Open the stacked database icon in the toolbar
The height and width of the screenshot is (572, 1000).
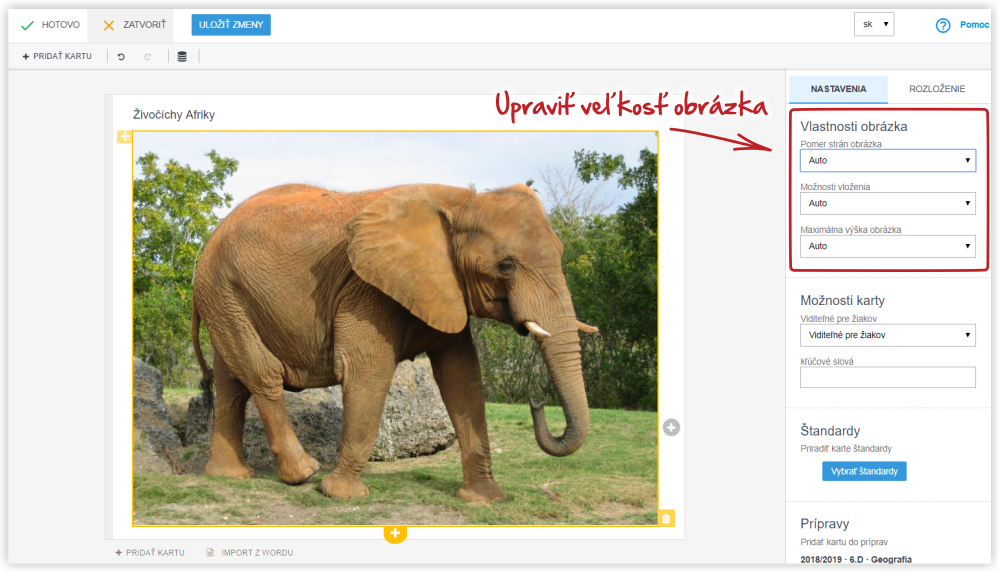182,57
